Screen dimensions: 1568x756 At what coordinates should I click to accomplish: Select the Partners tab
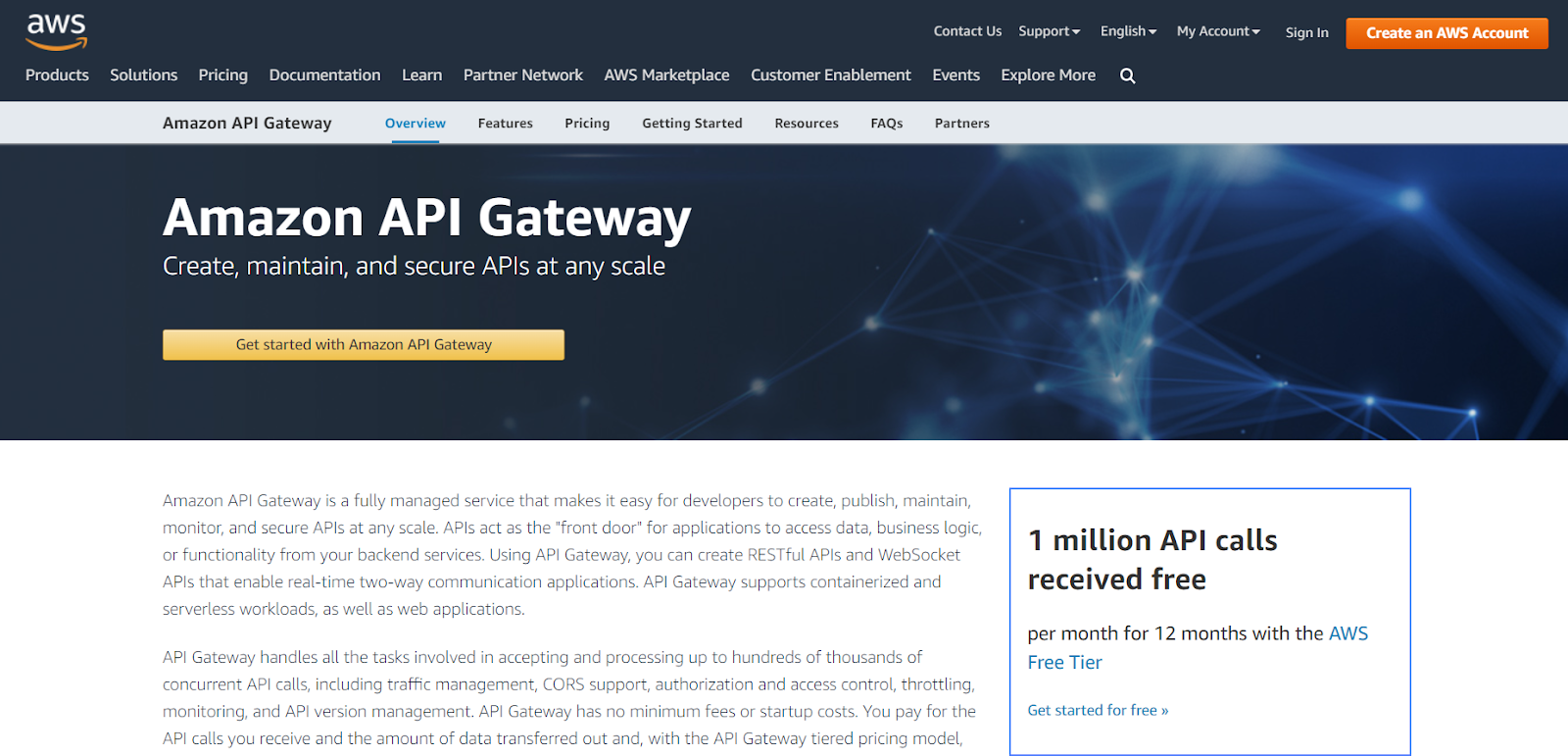click(x=962, y=124)
